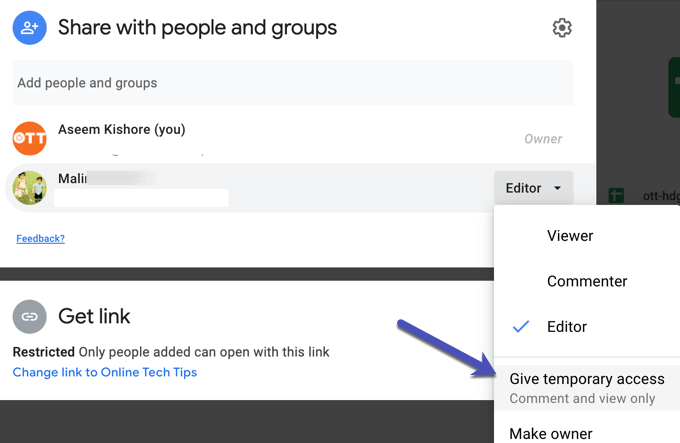Click the Share with people and groups title

[197, 28]
